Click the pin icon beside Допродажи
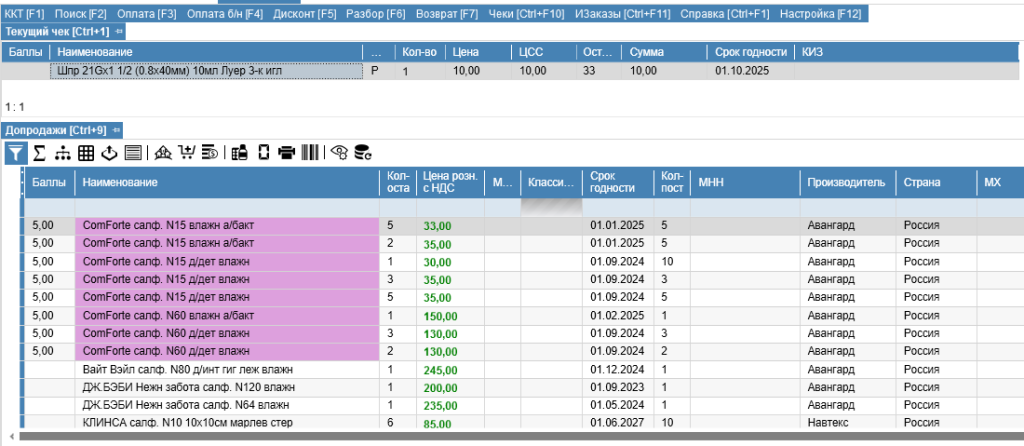 115,130
